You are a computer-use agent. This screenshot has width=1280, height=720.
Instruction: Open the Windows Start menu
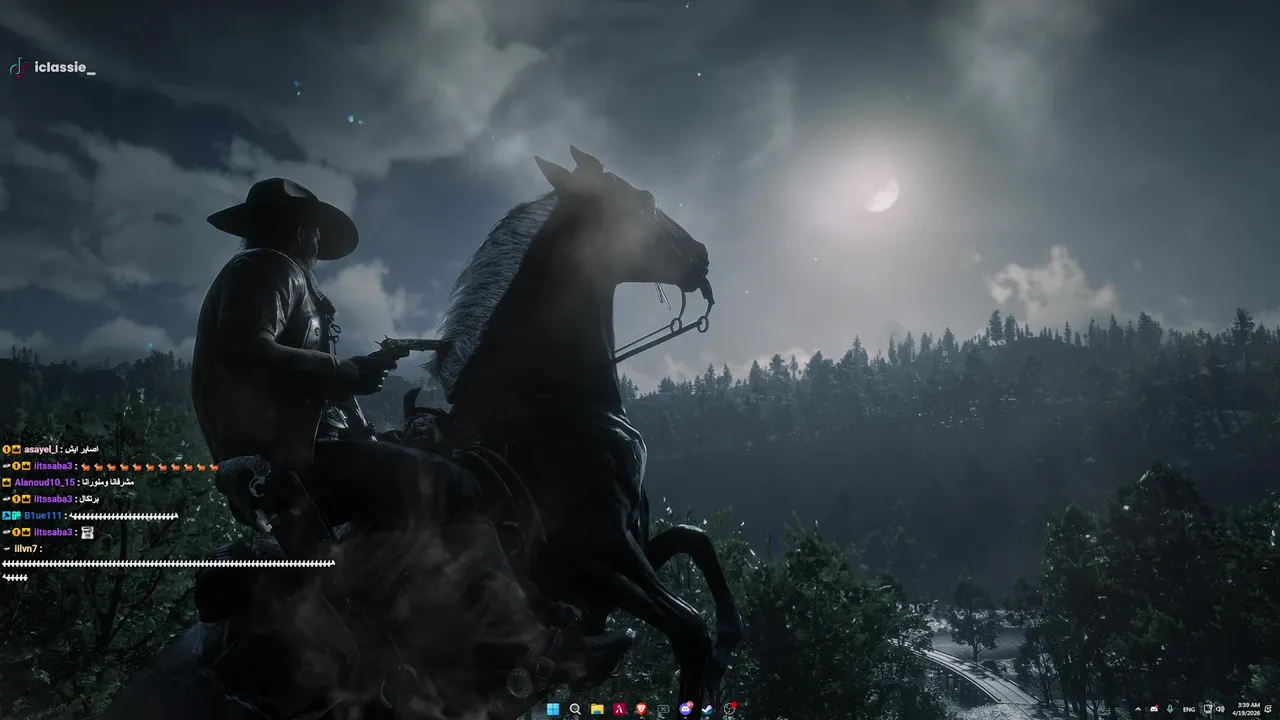553,709
